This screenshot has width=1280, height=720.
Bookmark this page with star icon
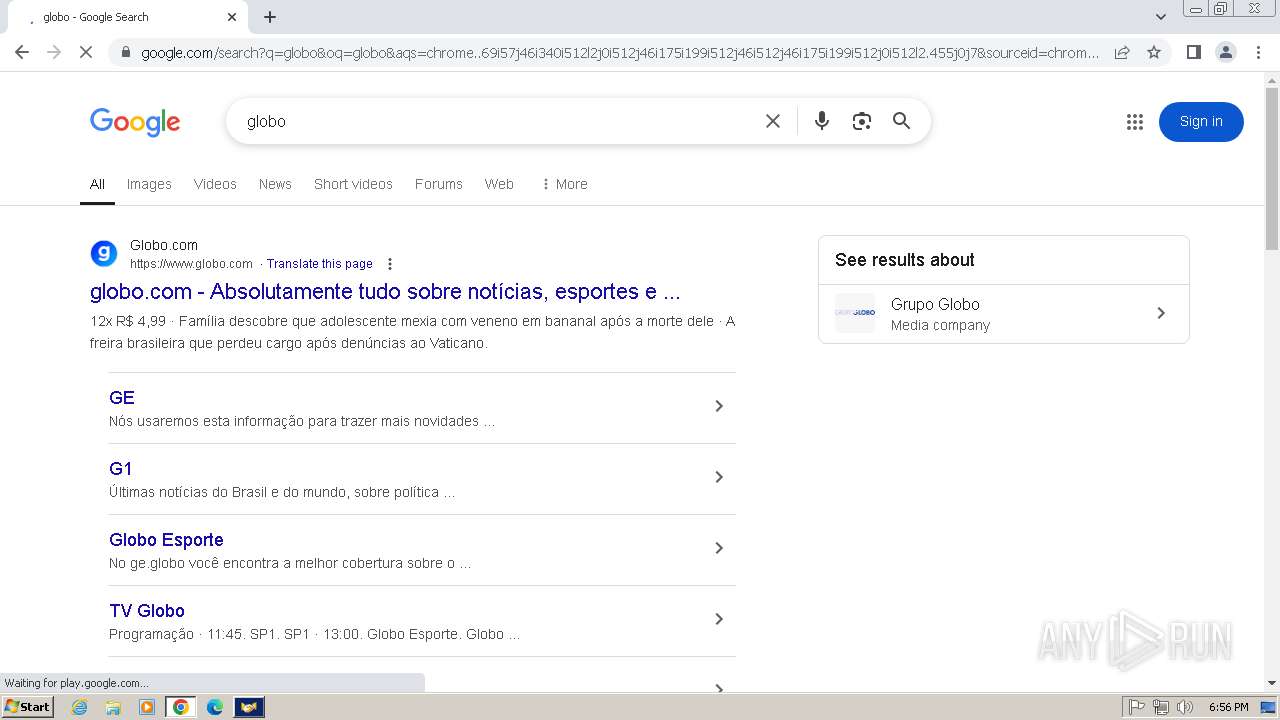point(1154,52)
